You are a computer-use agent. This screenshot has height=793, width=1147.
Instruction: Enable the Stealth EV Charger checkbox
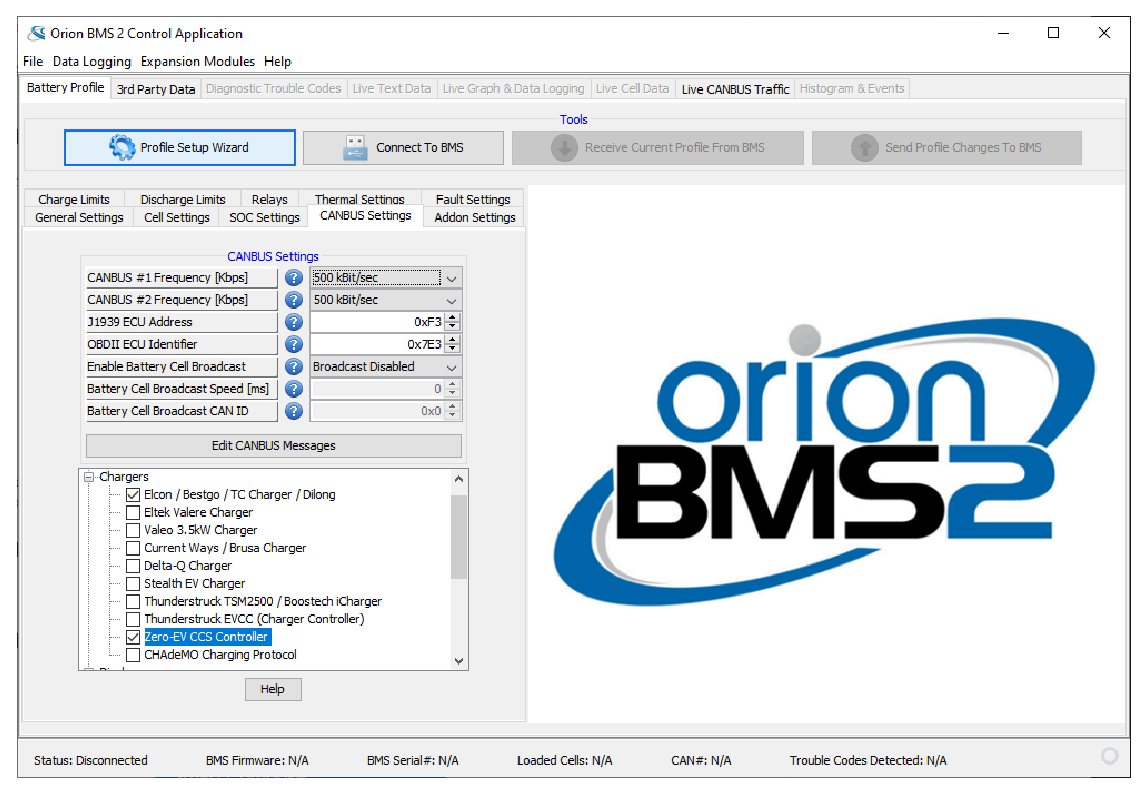(132, 584)
